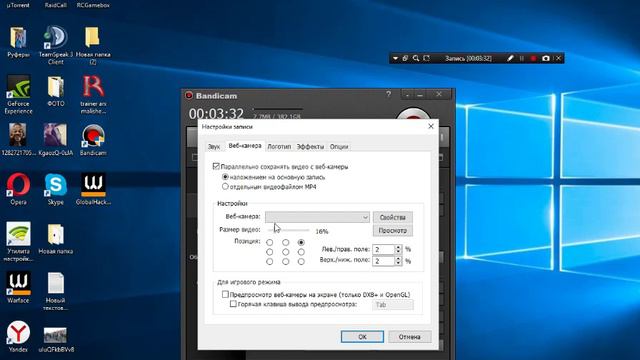Click the Размер видео slider

[x=288, y=231]
